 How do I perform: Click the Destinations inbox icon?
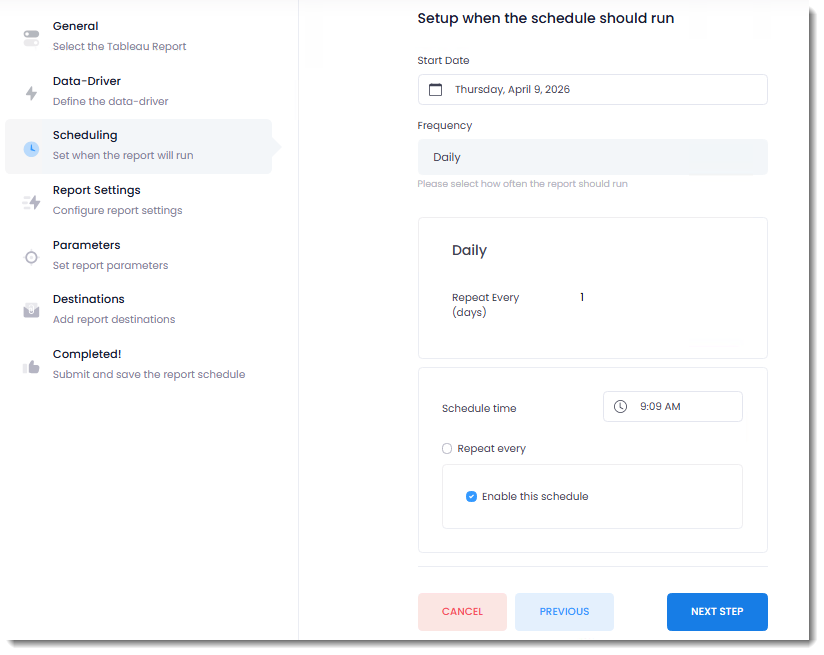point(31,311)
